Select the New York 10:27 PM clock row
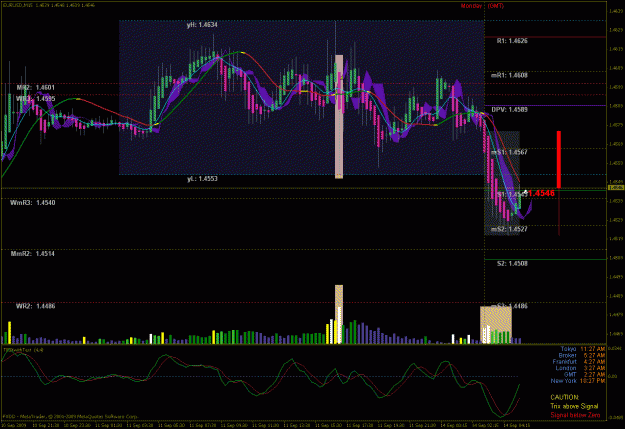Screen dimensions: 625x429 (578, 381)
